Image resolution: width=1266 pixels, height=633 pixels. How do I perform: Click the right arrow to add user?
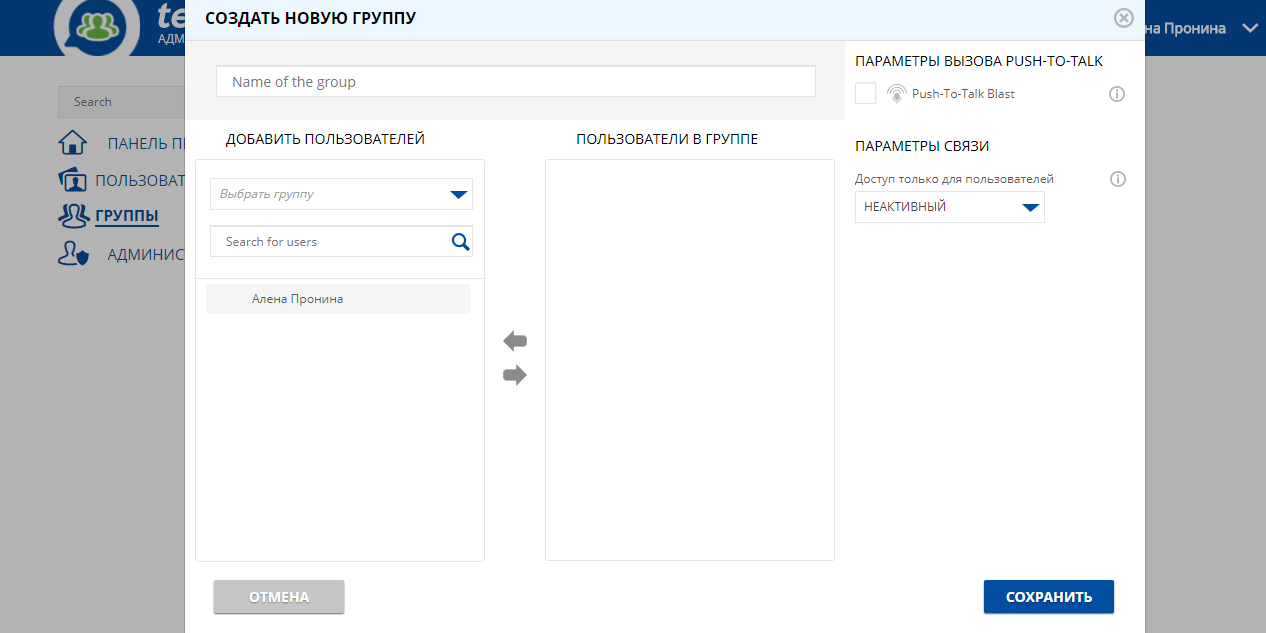(514, 376)
